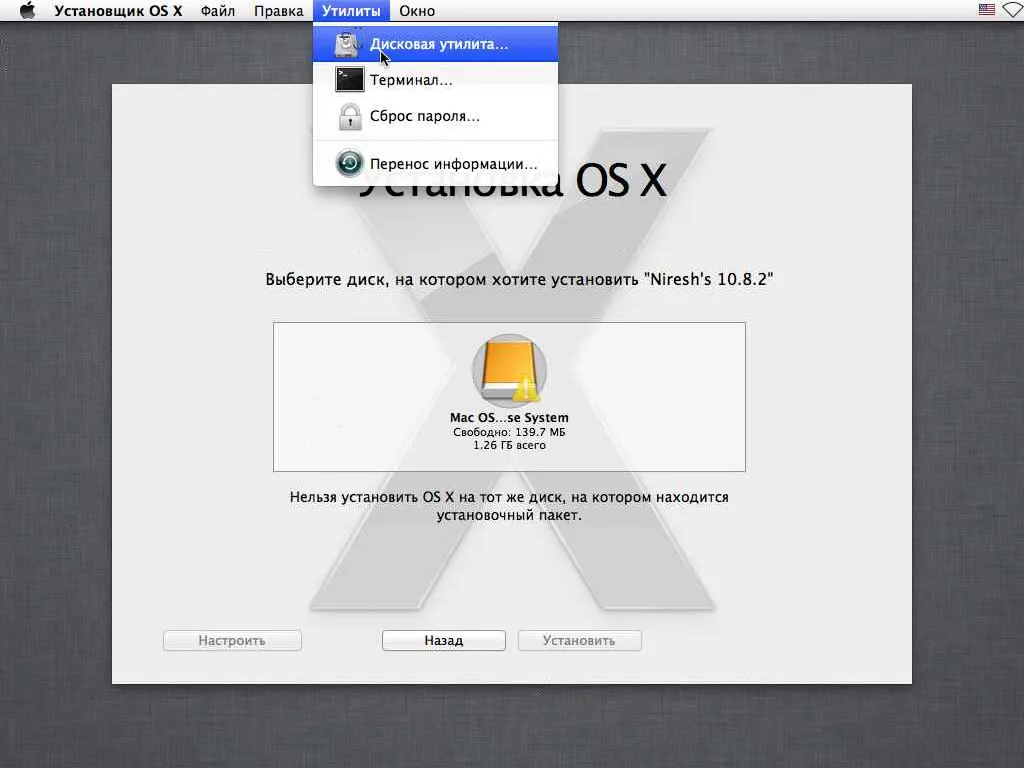This screenshot has height=768, width=1024.
Task: Click the Terminal icon in the Утилиты menu
Action: pos(349,80)
